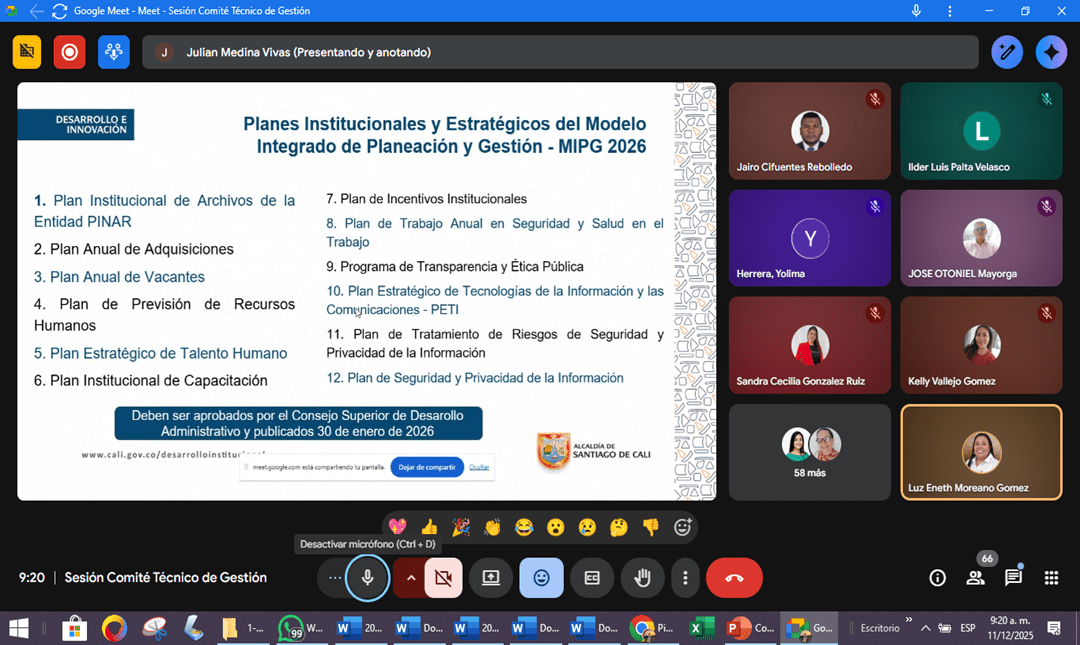Viewport: 1080px width, 645px height.
Task: Open the present screen option
Action: (491, 578)
